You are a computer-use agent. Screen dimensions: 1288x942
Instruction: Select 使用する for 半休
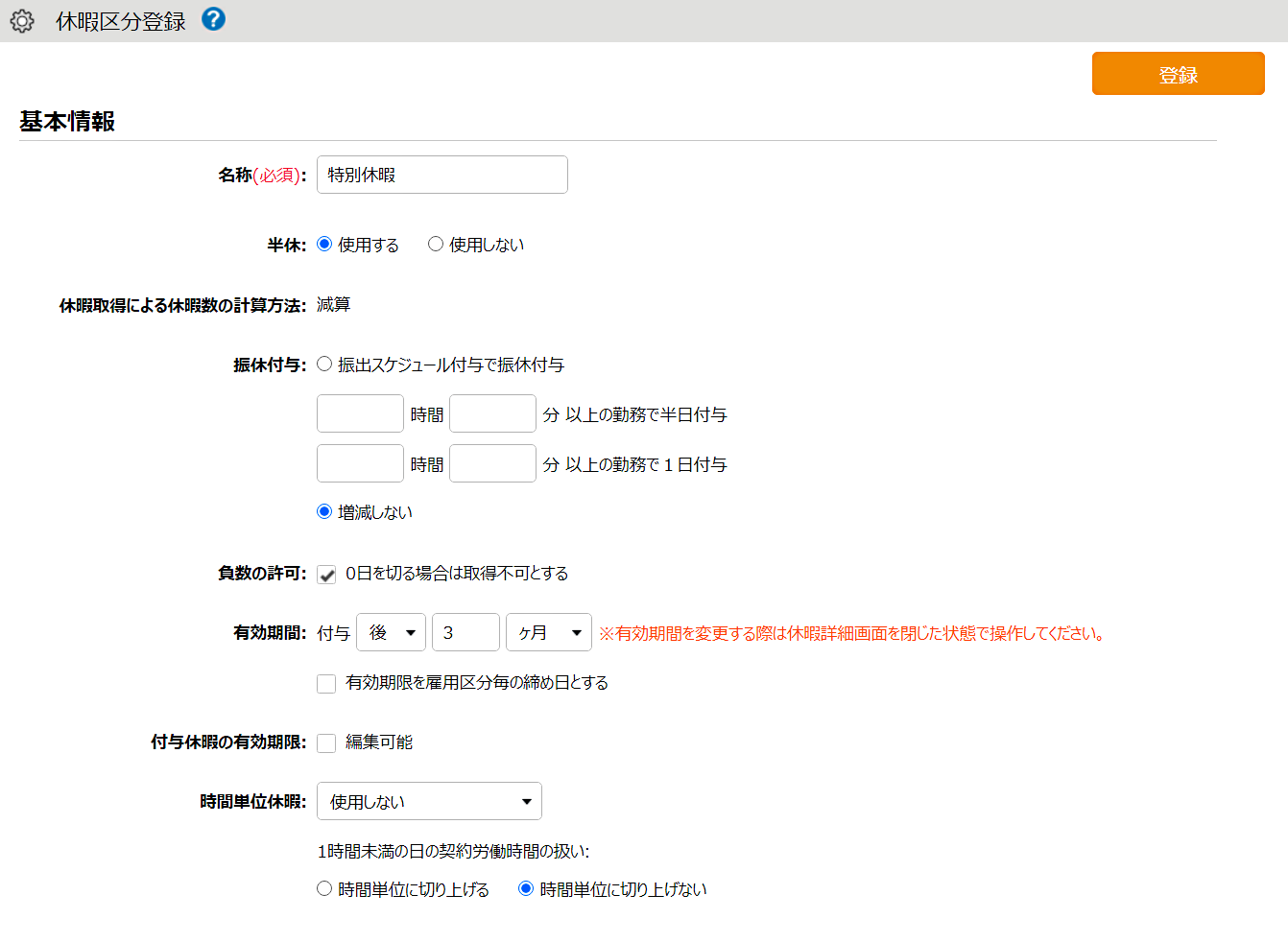(324, 244)
